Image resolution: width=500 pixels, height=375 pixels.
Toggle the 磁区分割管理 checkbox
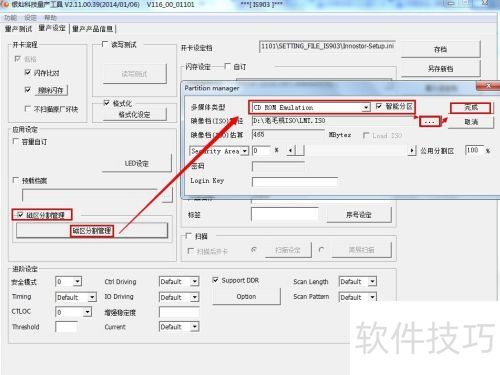(x=20, y=215)
